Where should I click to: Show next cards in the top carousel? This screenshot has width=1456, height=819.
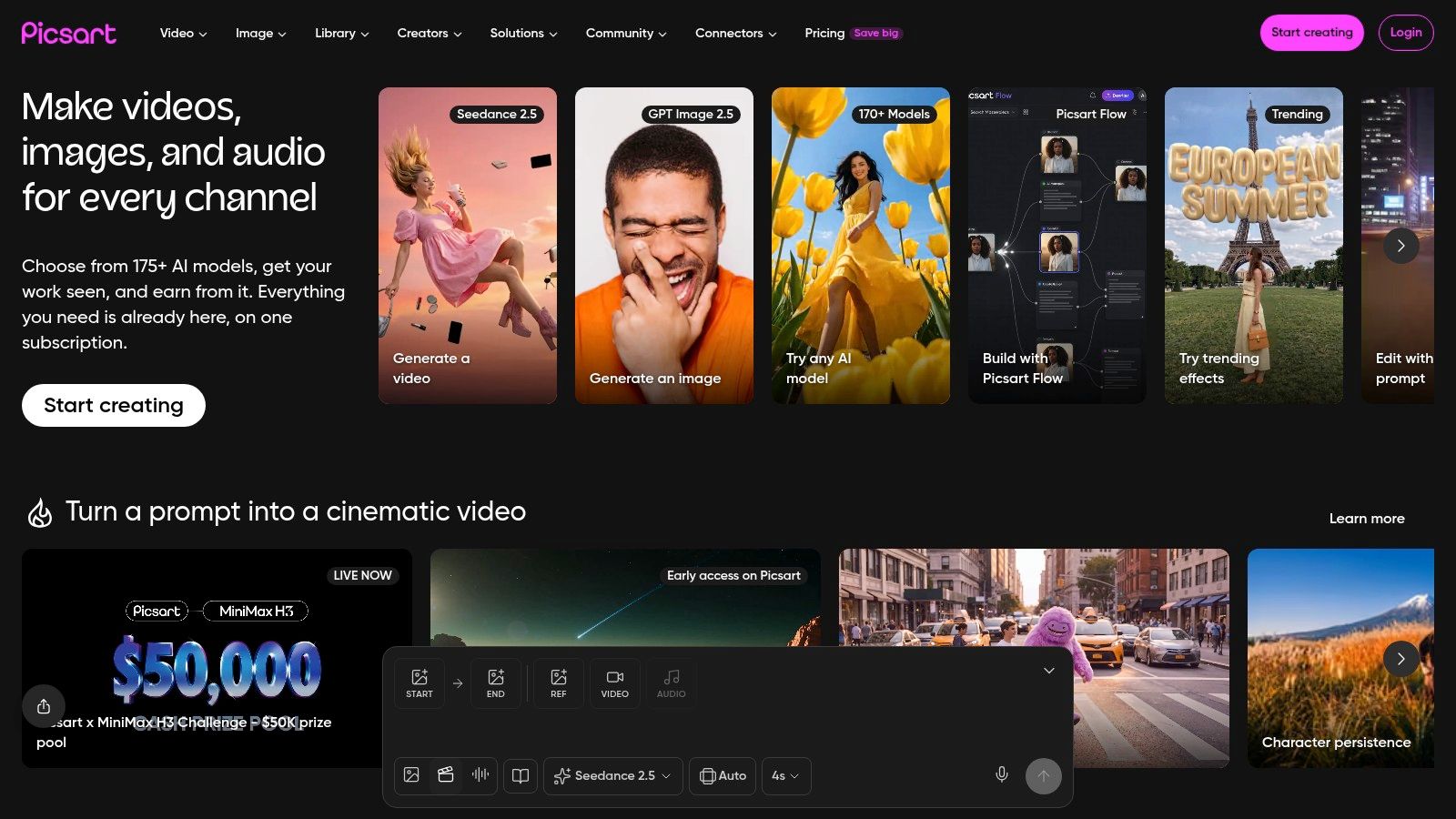[1401, 246]
